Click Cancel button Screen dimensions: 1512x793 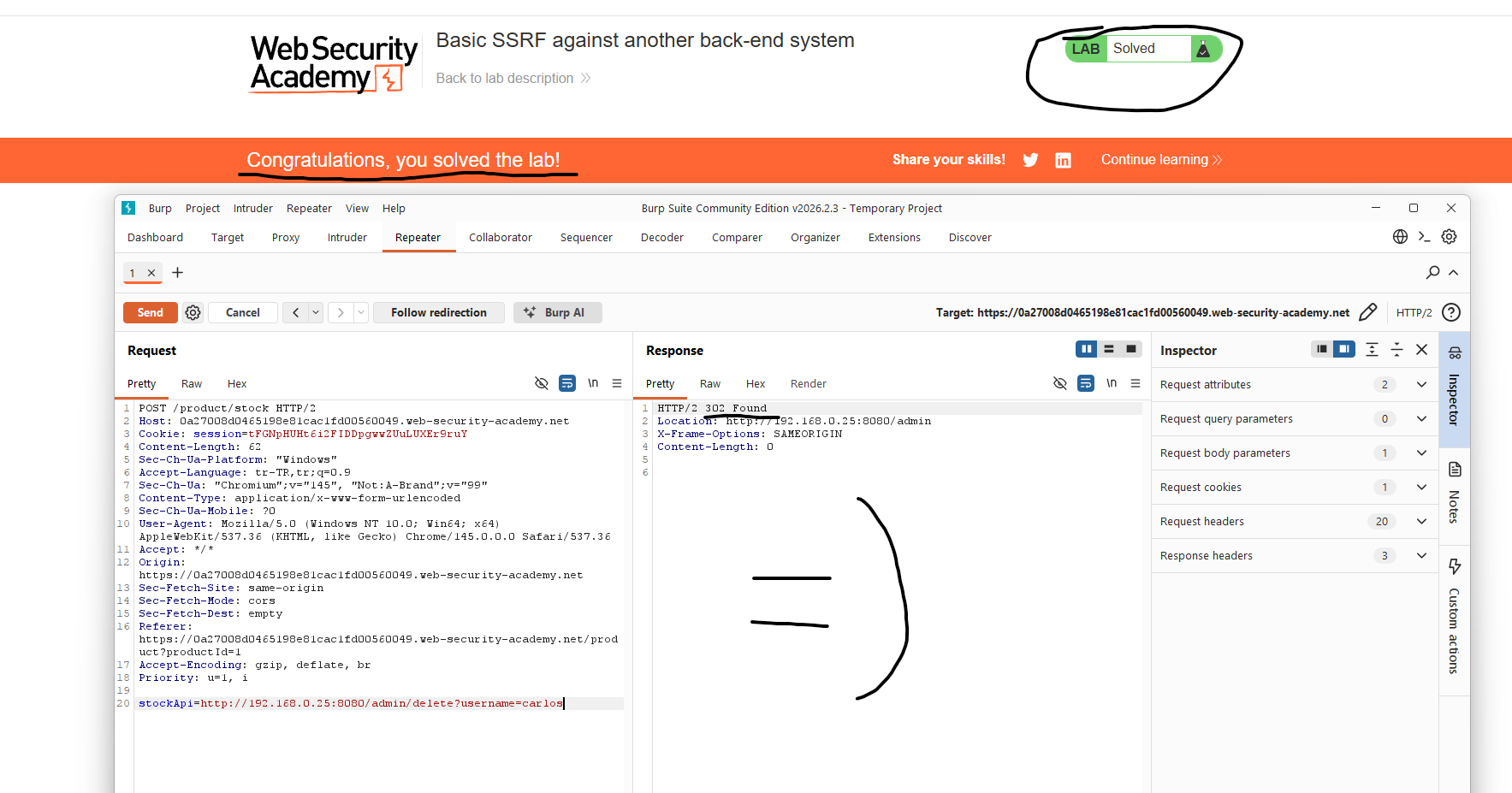(x=243, y=313)
